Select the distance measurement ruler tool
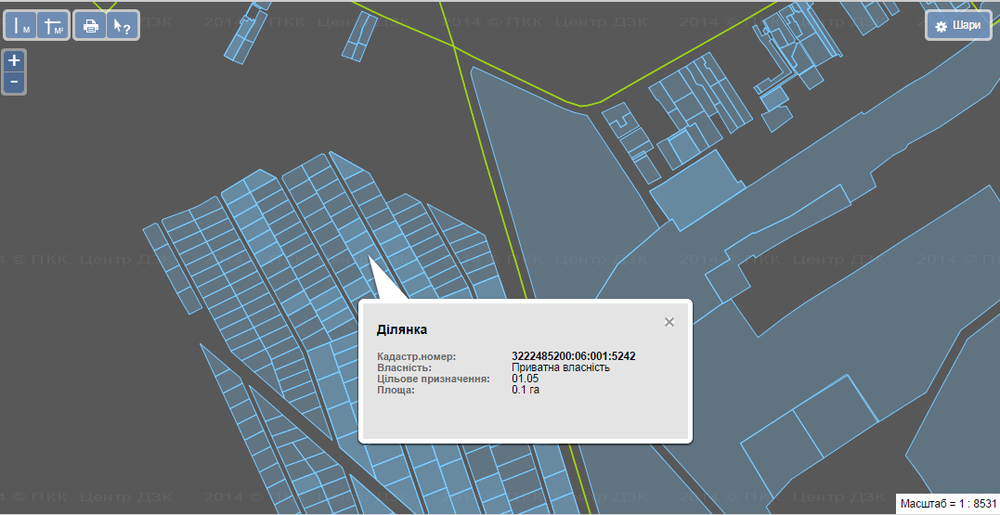This screenshot has height=515, width=1000. (20, 26)
